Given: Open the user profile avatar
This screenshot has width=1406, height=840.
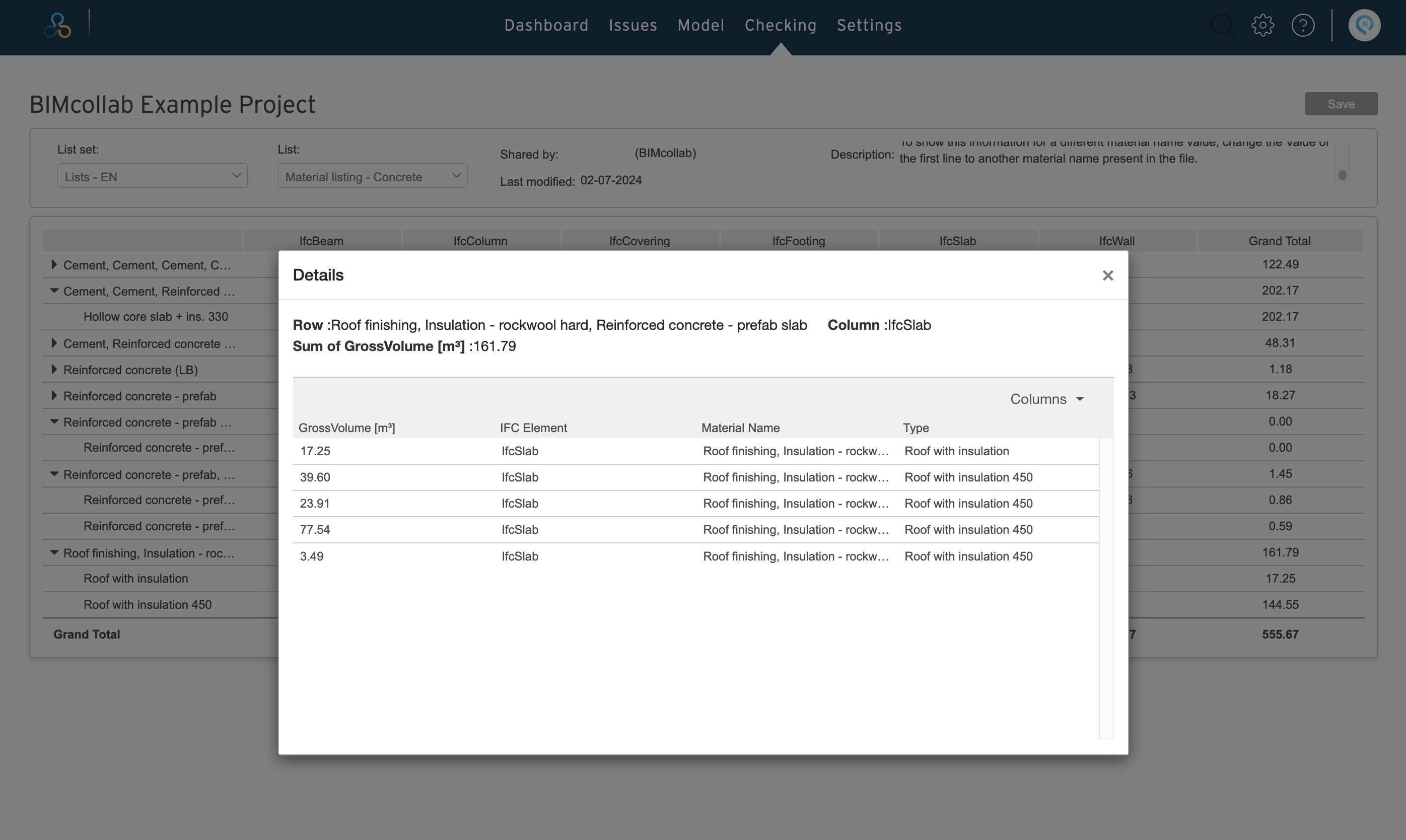Looking at the screenshot, I should coord(1364,26).
